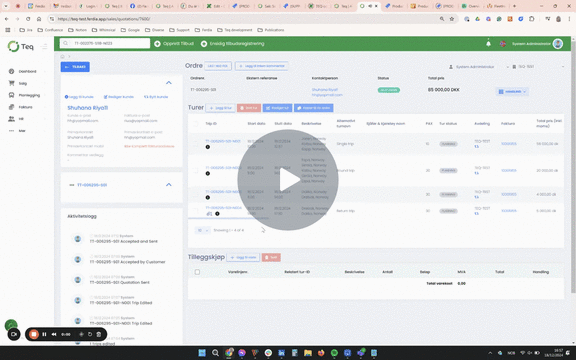
Task: Click the red Slett button in Tilleggskjøp
Action: [271, 258]
